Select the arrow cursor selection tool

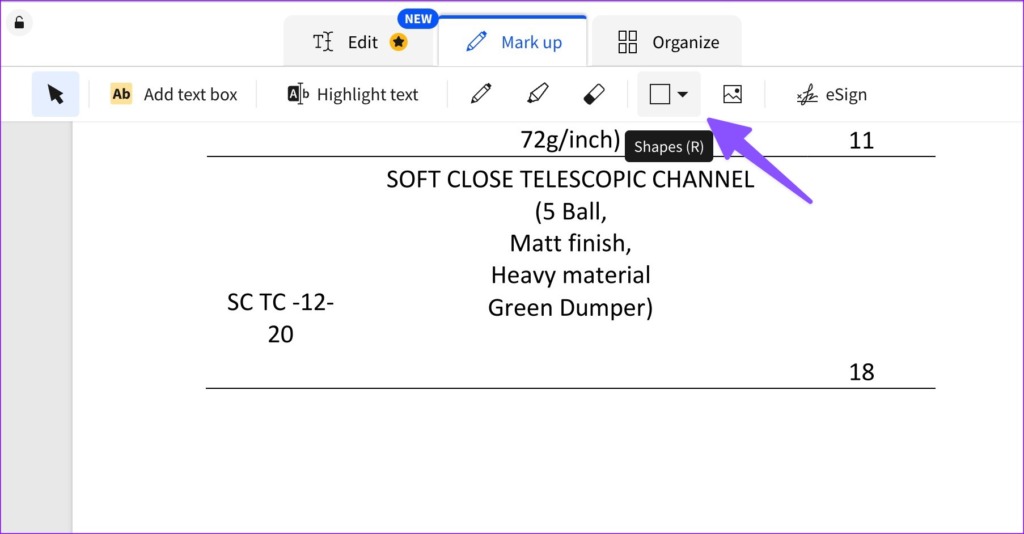pos(55,95)
